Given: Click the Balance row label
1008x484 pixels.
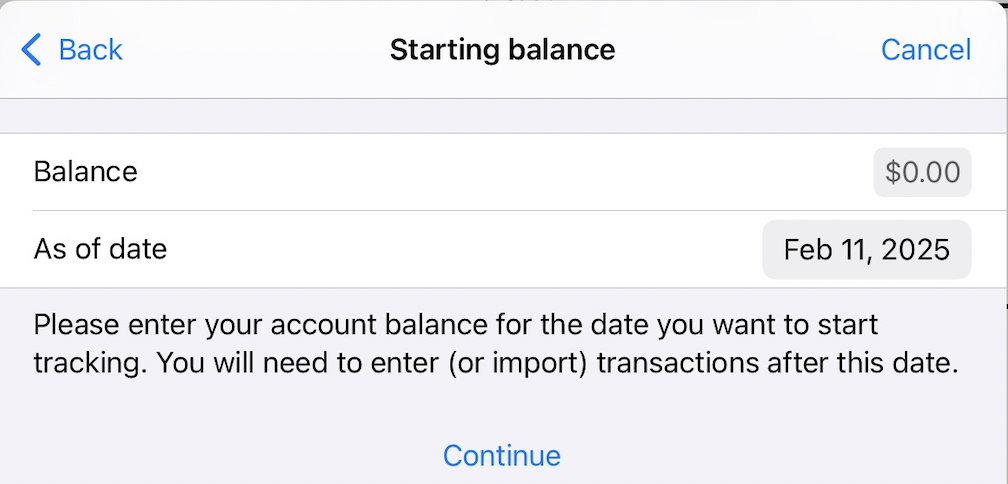Looking at the screenshot, I should click(x=86, y=172).
